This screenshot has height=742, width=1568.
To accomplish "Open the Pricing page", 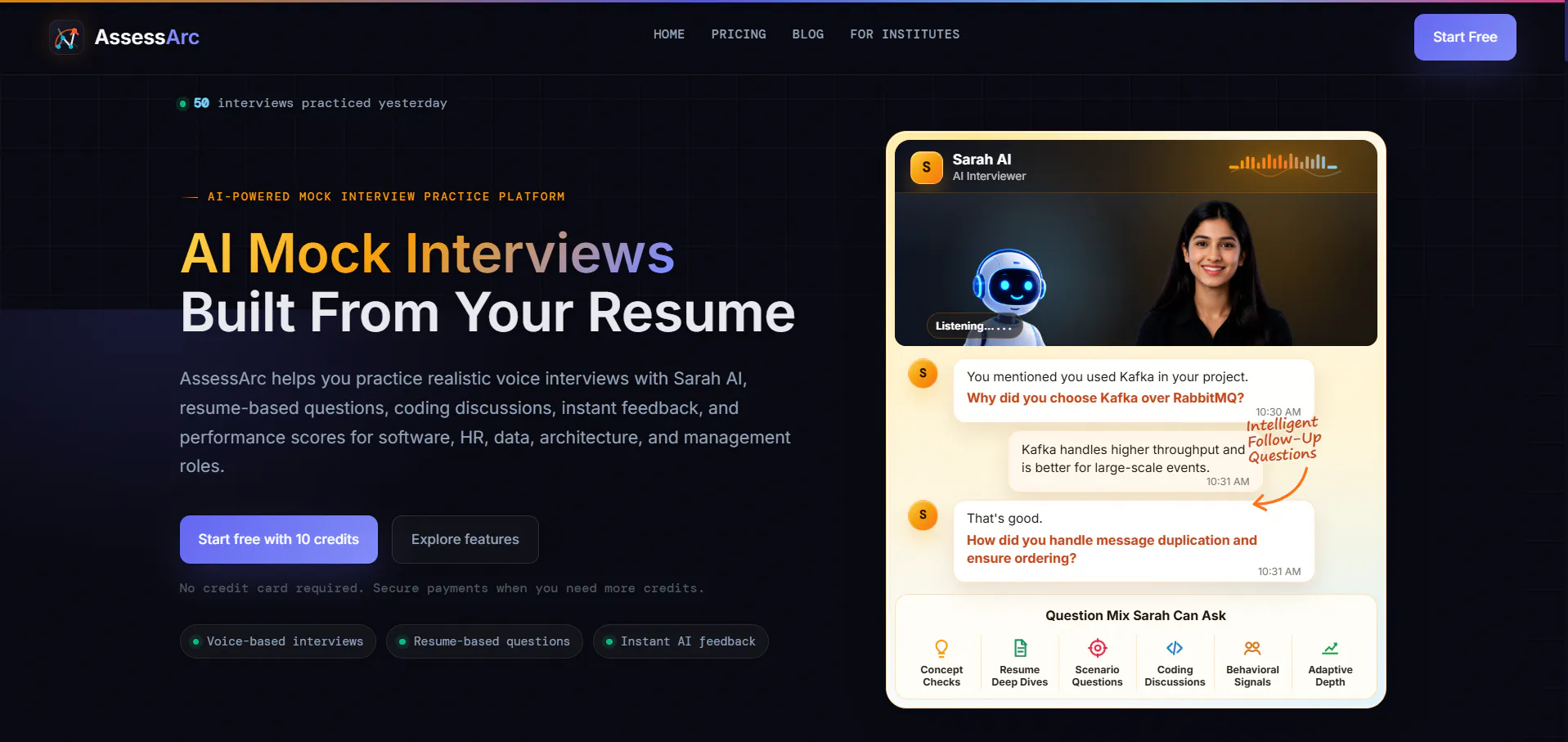I will pos(739,34).
